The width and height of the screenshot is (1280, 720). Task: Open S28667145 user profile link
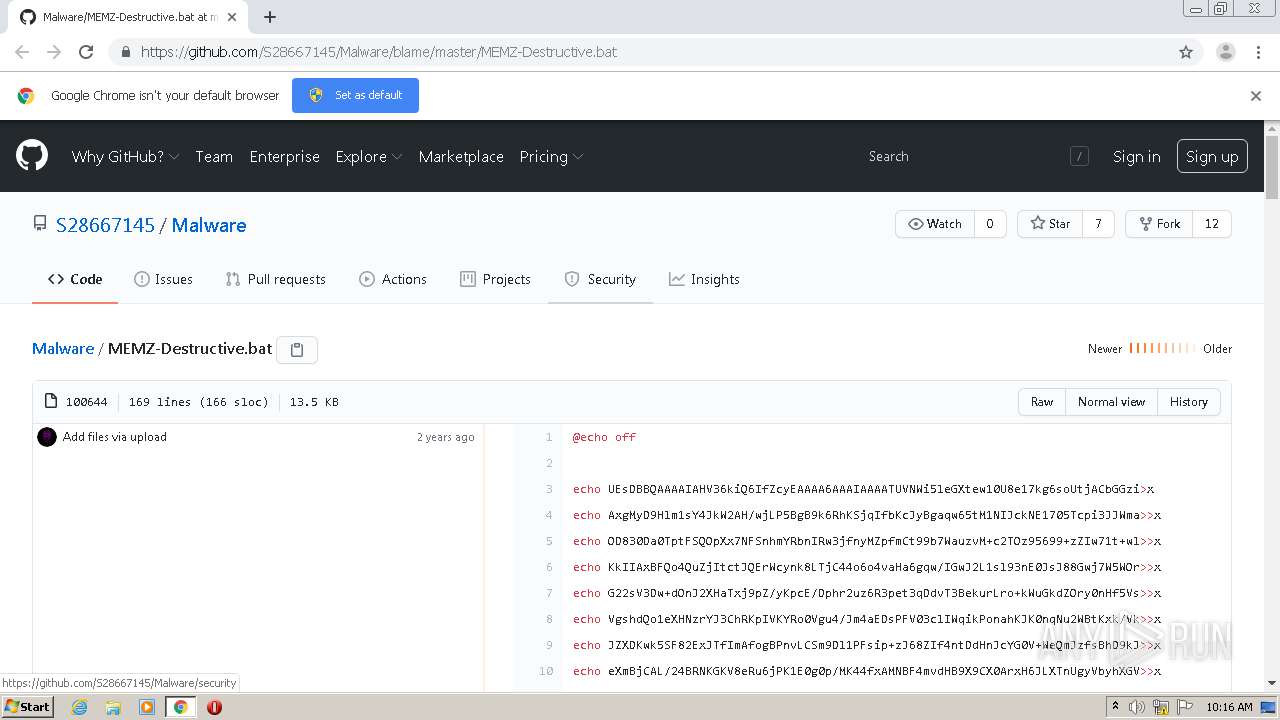click(x=105, y=225)
